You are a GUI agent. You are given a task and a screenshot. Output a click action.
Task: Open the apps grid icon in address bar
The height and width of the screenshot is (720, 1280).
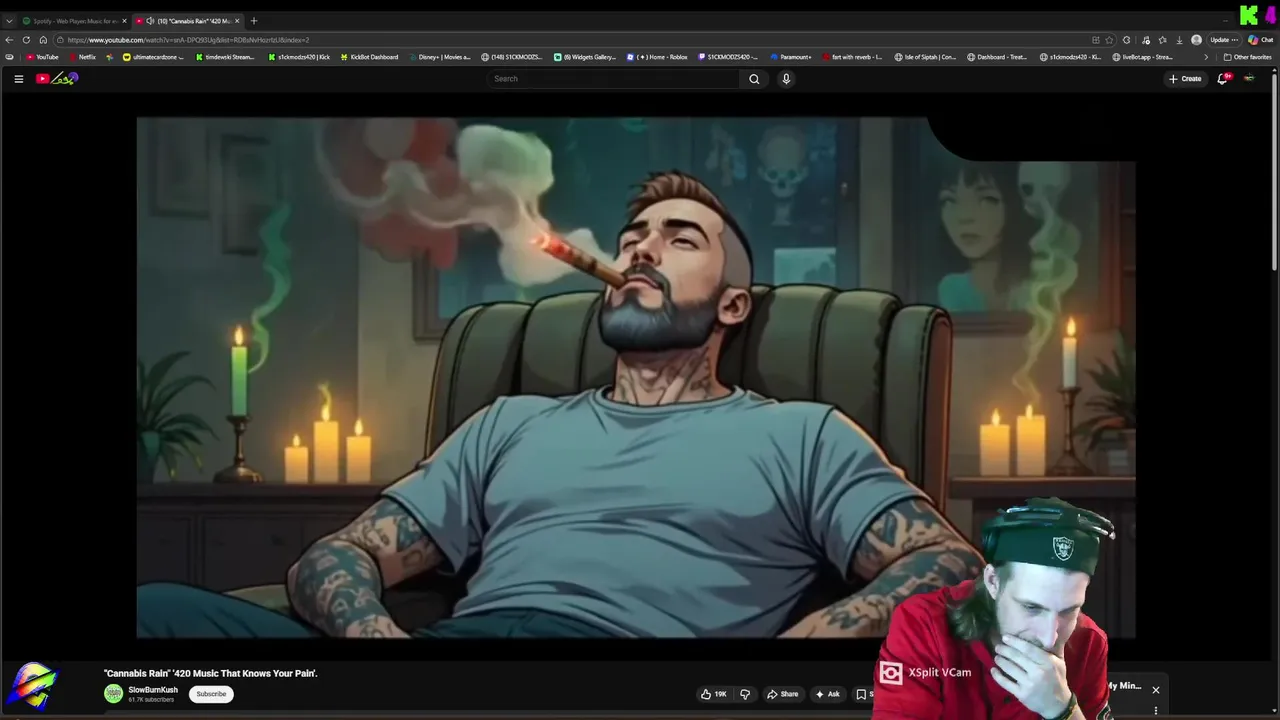[1095, 40]
